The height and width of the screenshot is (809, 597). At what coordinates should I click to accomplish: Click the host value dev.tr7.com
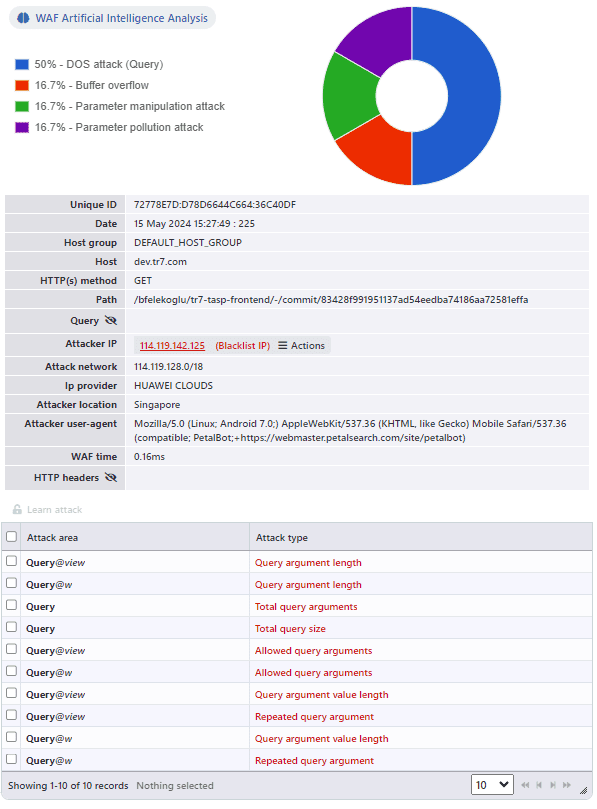click(160, 262)
